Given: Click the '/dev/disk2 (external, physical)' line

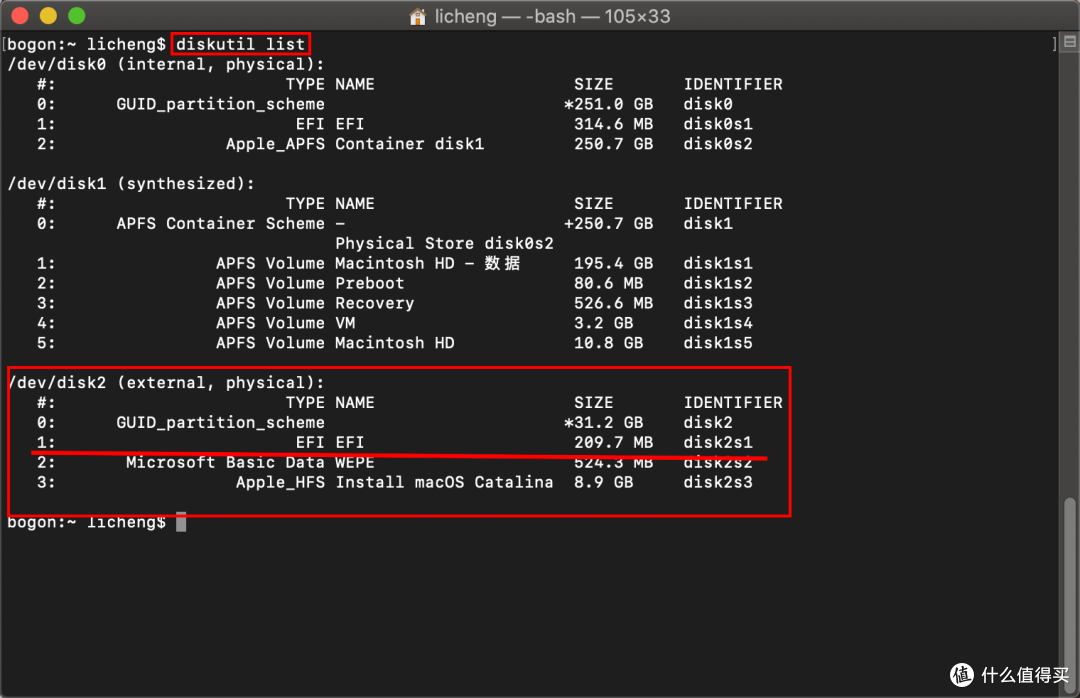Looking at the screenshot, I should click(166, 382).
